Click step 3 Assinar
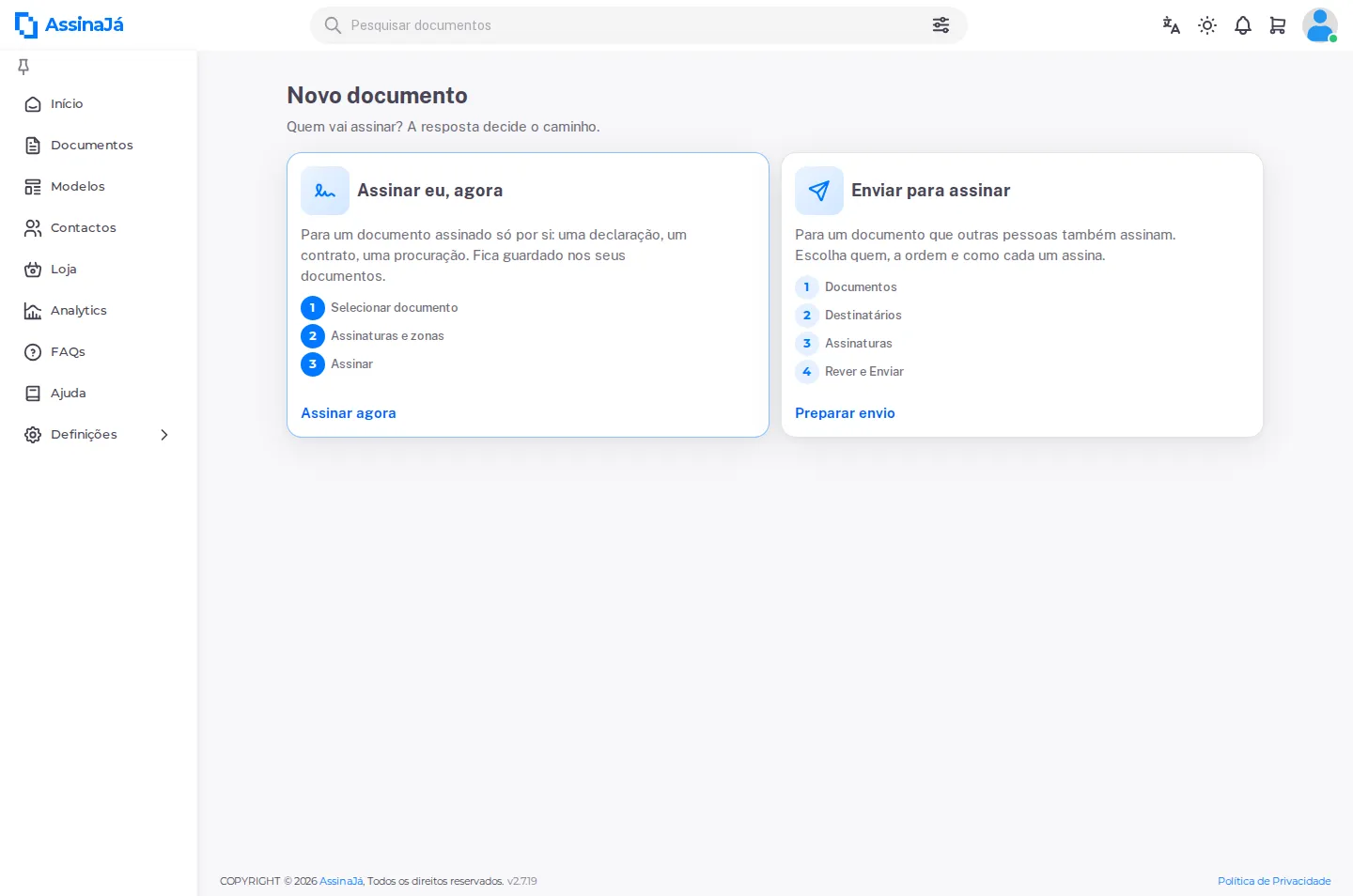Screen dimensions: 1353x896 click(x=336, y=364)
